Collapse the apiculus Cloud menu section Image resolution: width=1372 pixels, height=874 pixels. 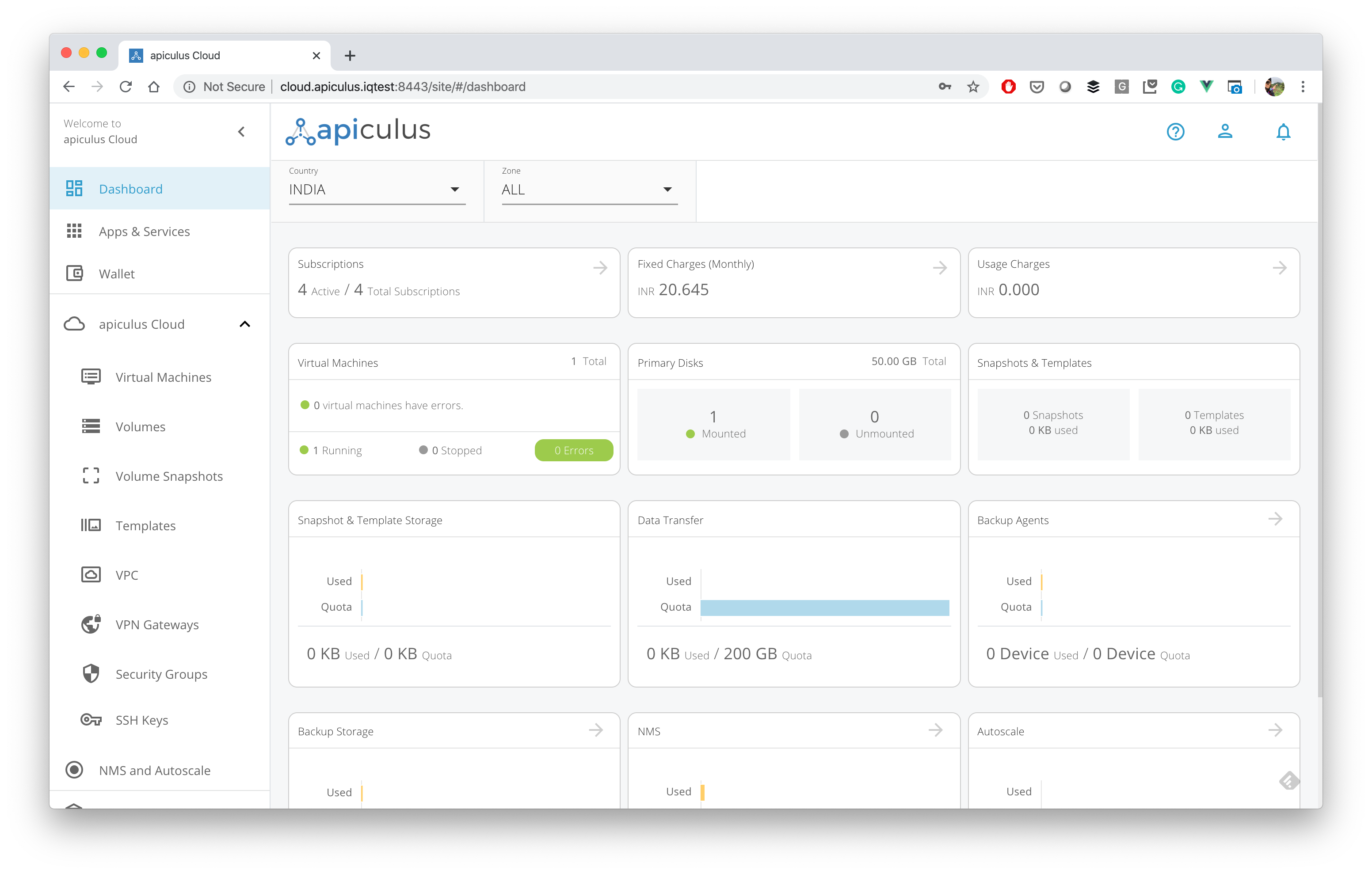[x=244, y=324]
